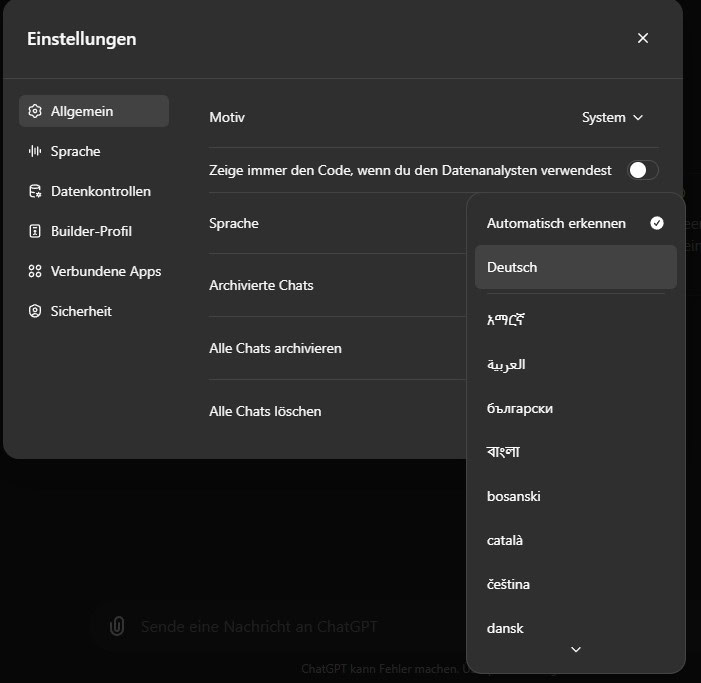Click the shield icon for Sicherheit

point(35,311)
